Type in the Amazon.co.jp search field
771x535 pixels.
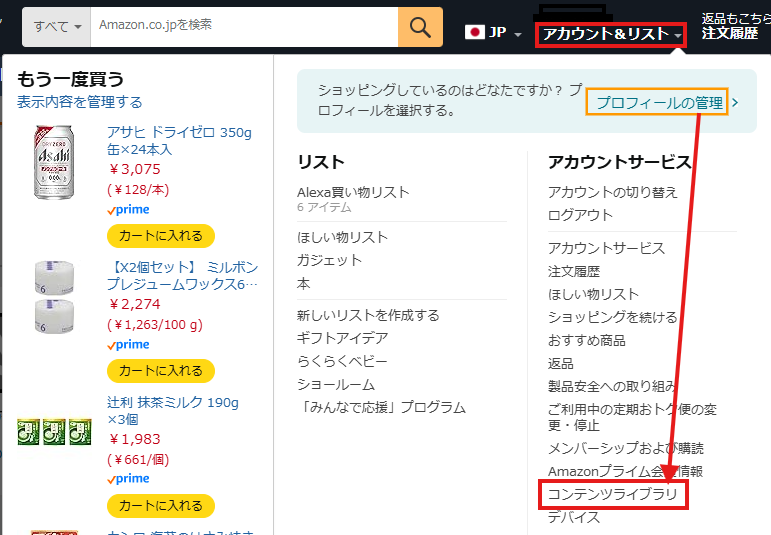tap(243, 26)
